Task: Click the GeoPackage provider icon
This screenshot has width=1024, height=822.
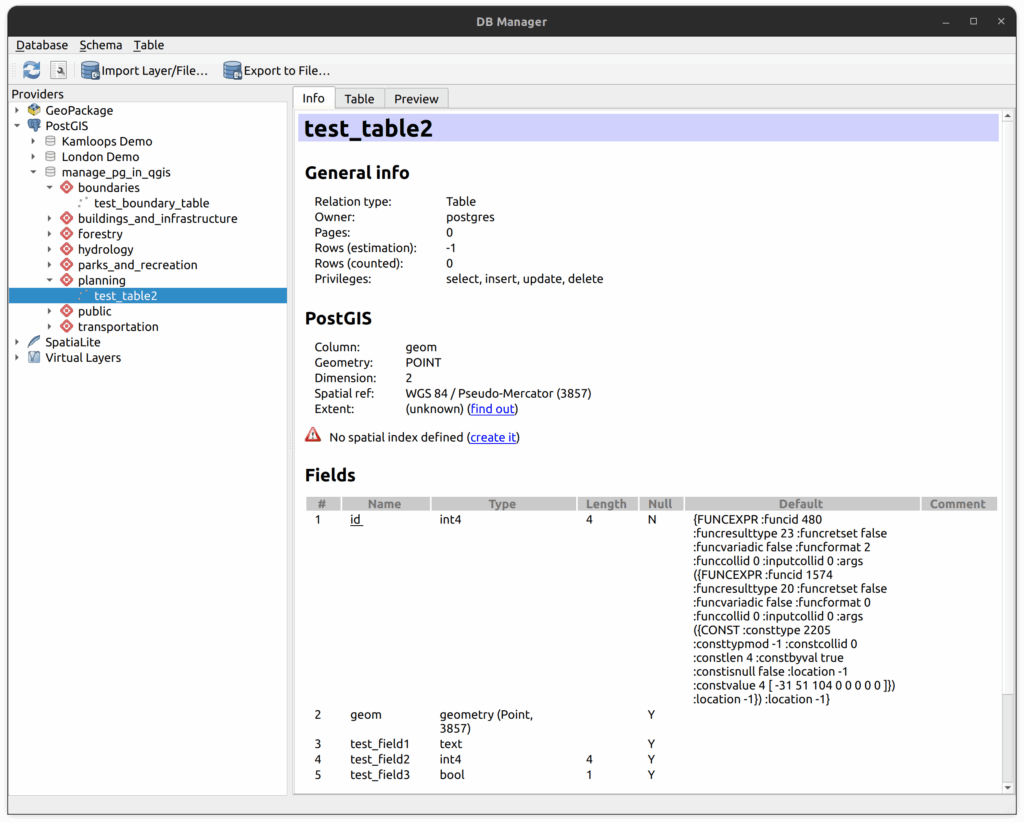Action: coord(35,110)
